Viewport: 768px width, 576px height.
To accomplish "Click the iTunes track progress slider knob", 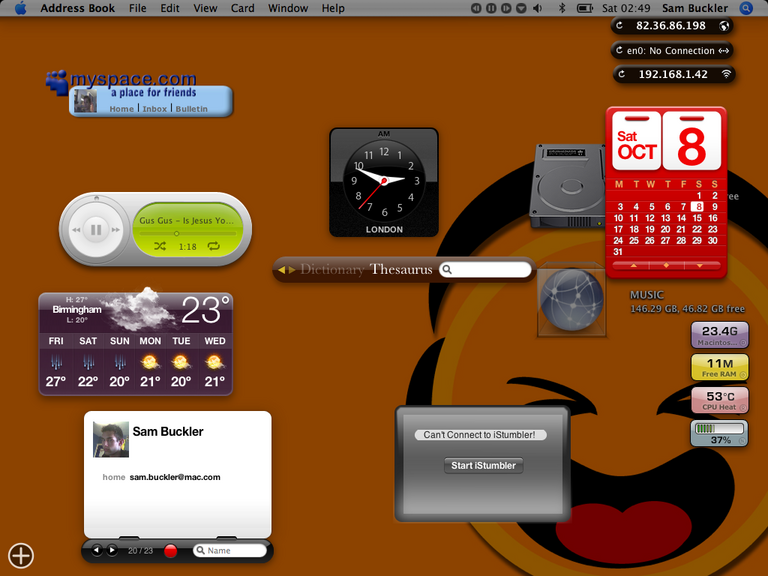I will [x=176, y=233].
